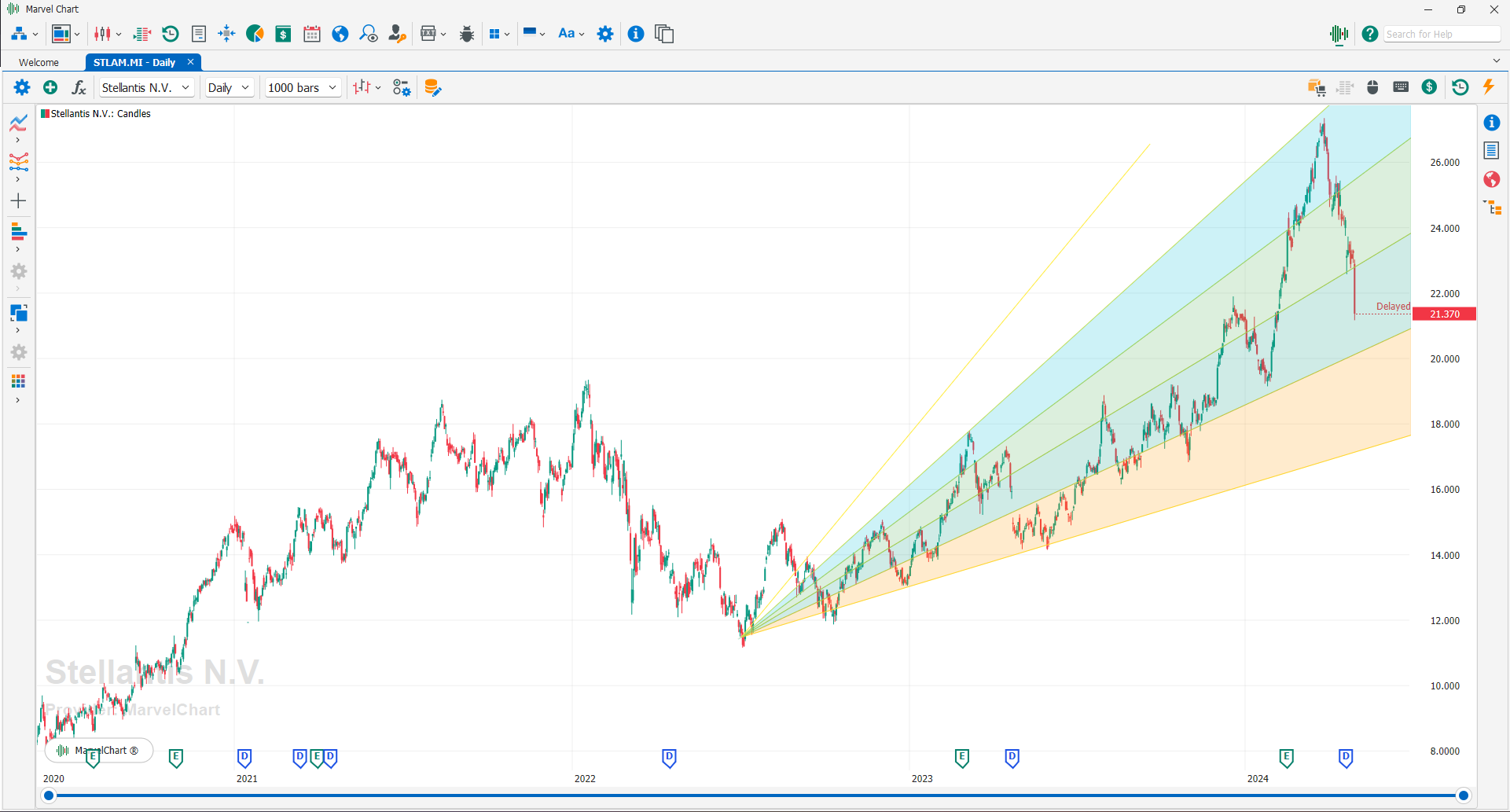Close the STLAM.MI - Daily tab
1510x812 pixels.
coord(190,62)
